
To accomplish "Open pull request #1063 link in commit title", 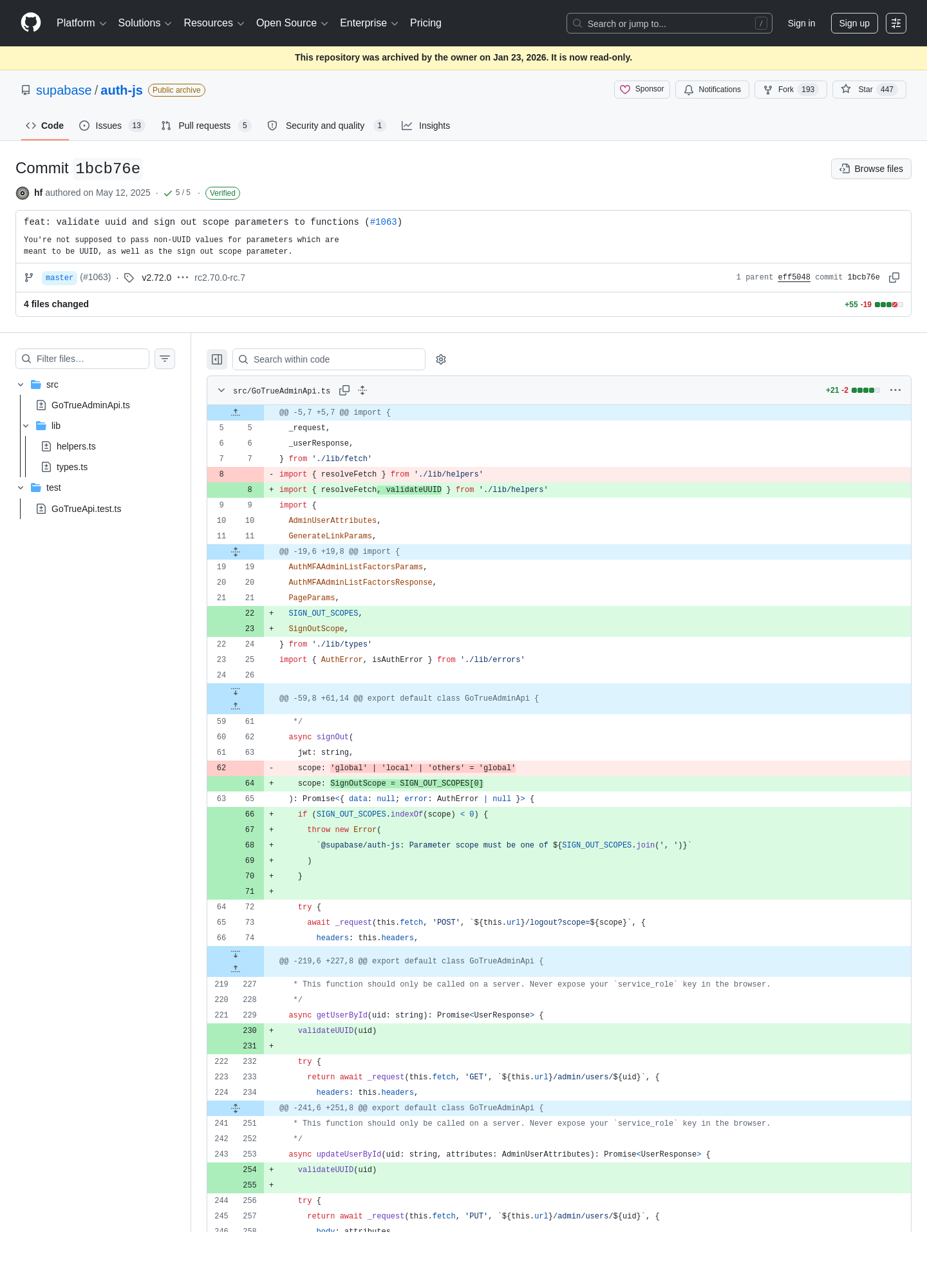I will [384, 222].
